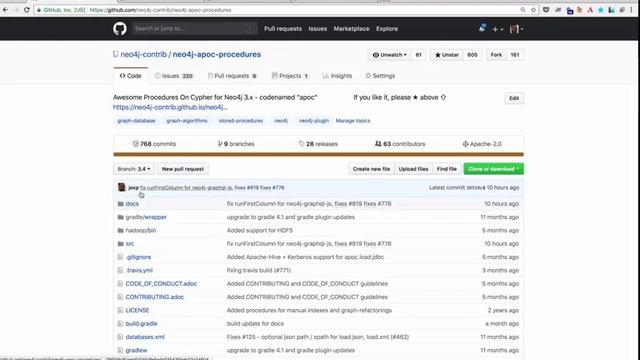Click Manage topics link
Viewport: 640px width, 360px height.
pyautogui.click(x=353, y=121)
